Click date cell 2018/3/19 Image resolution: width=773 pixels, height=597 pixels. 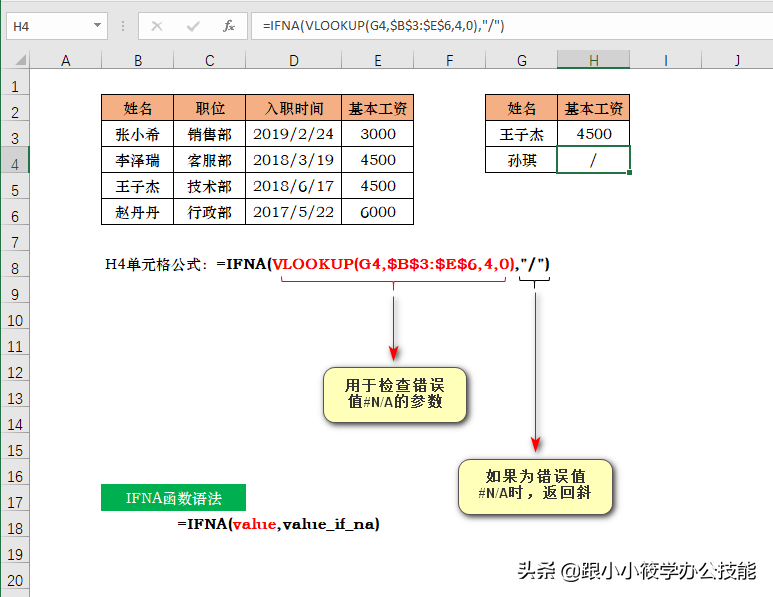293,160
